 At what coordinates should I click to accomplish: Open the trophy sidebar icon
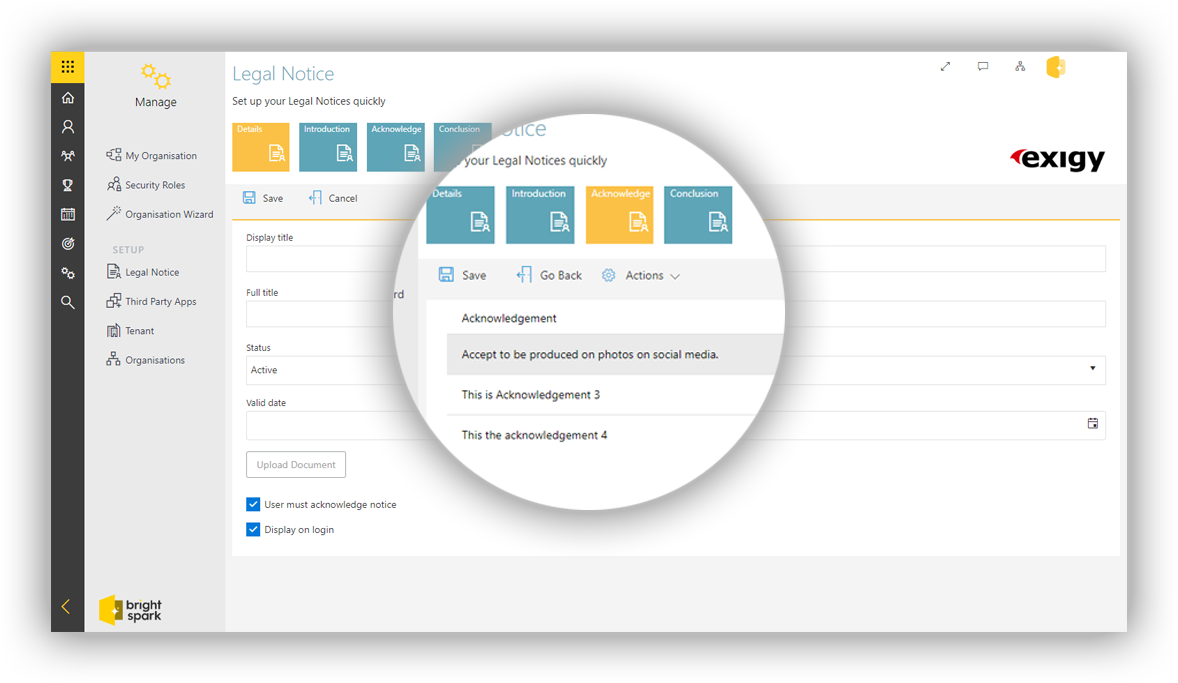click(x=68, y=185)
